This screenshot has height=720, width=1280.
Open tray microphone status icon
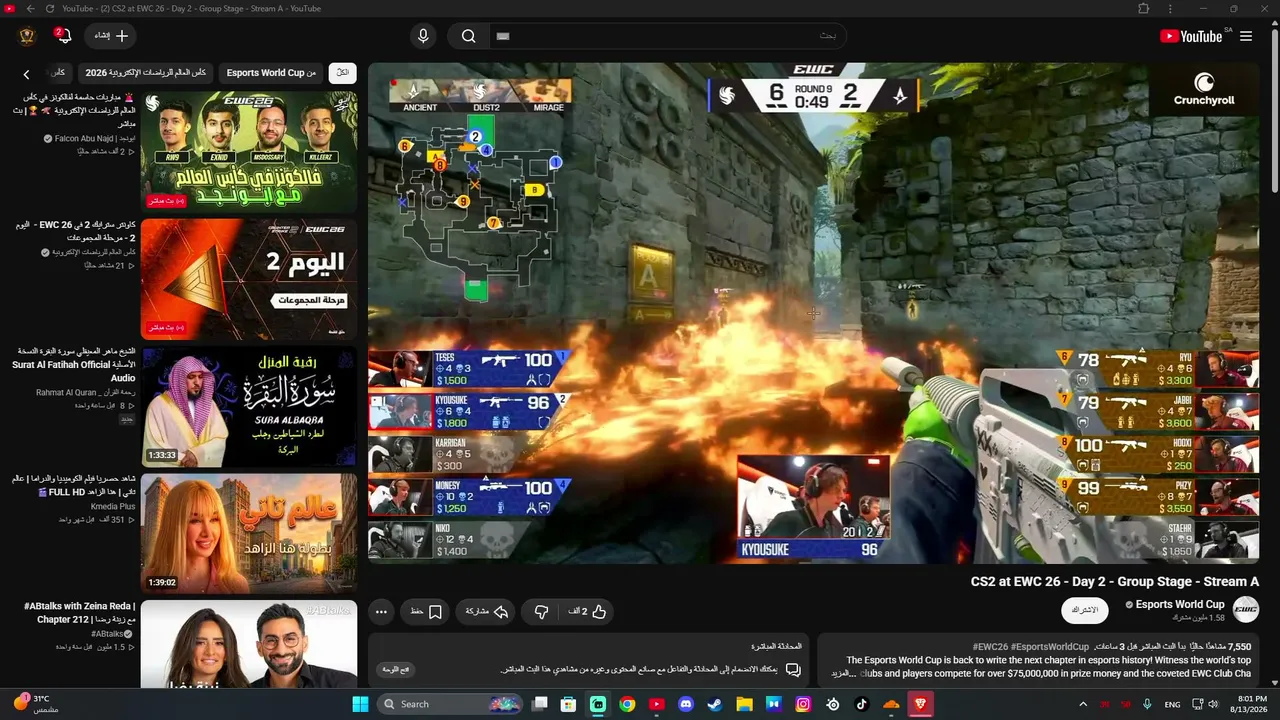coord(1147,704)
